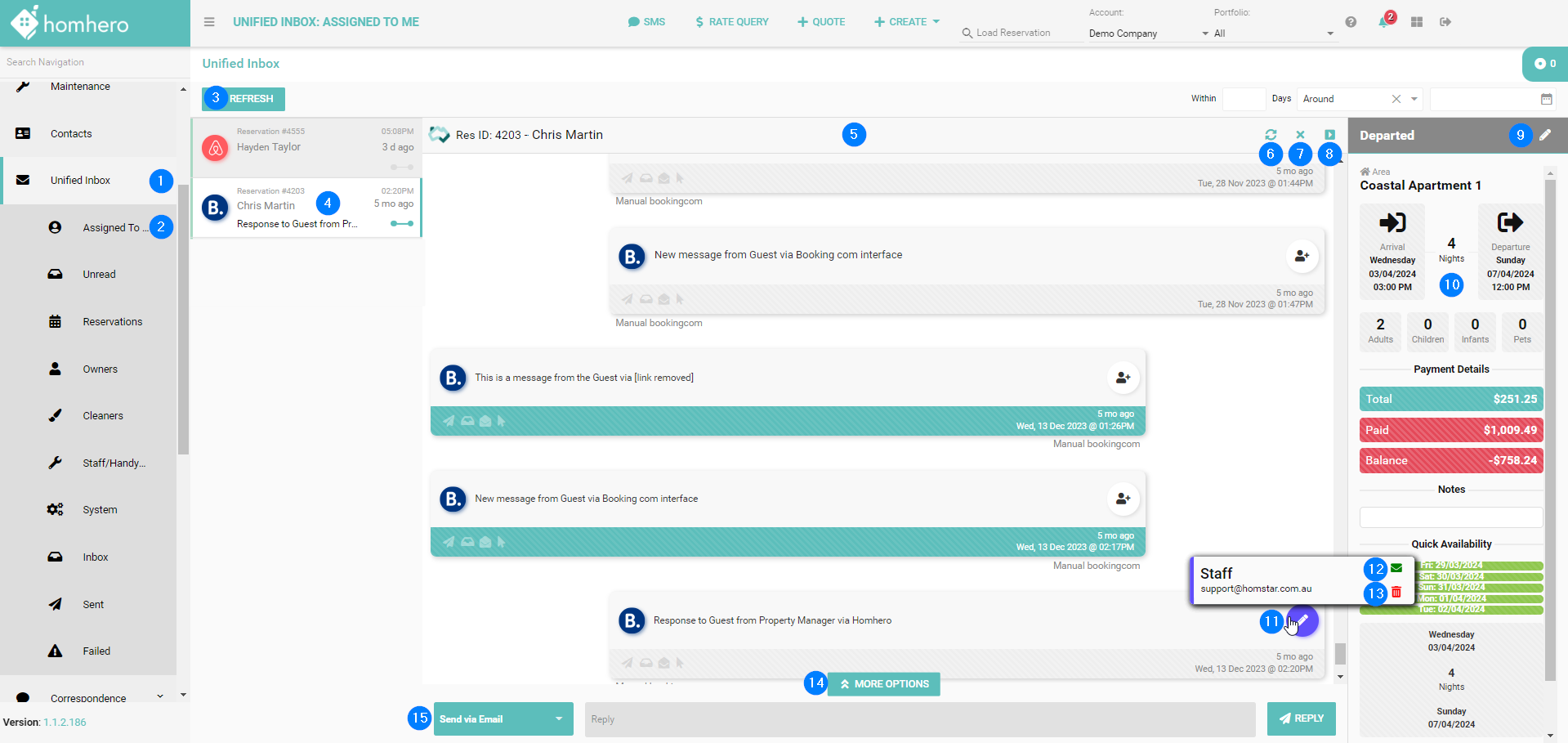Image resolution: width=1568 pixels, height=743 pixels.
Task: Click the green envelope icon in Staff popup
Action: pos(1396,568)
